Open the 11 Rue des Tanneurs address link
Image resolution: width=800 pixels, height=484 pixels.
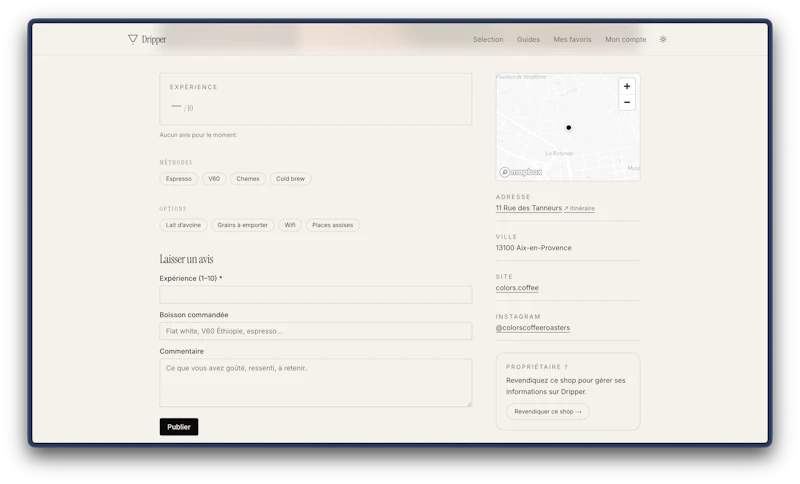529,208
